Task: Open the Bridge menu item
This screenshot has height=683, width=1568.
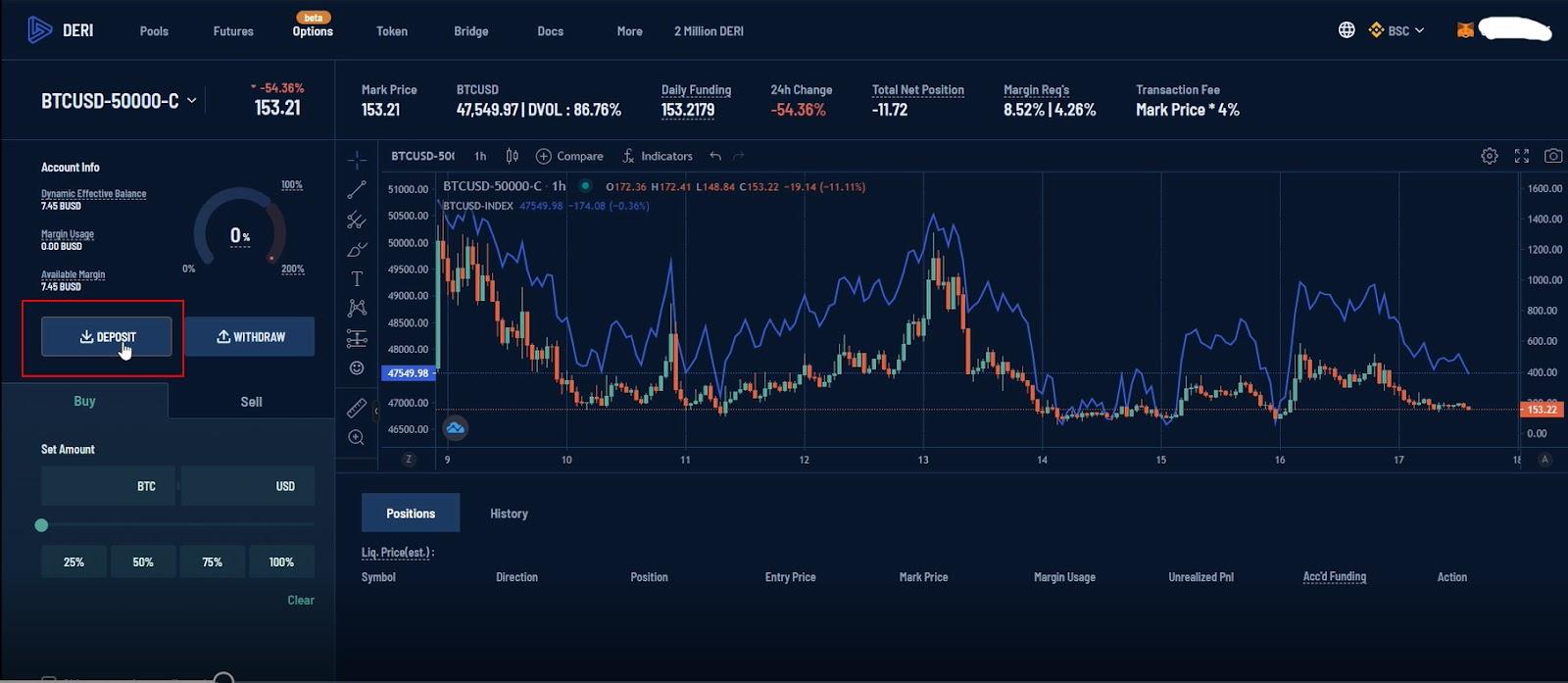Action: (x=471, y=31)
